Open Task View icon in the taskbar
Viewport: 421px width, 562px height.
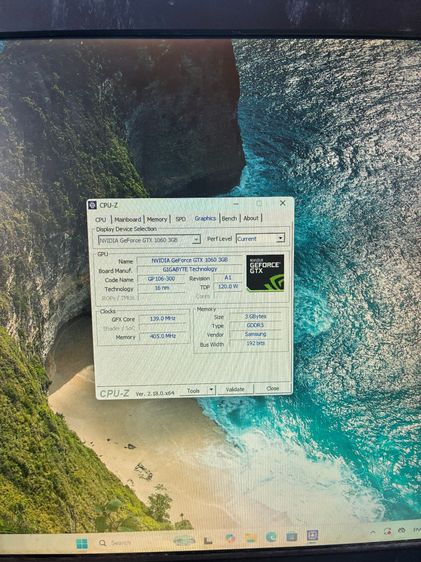(208, 540)
